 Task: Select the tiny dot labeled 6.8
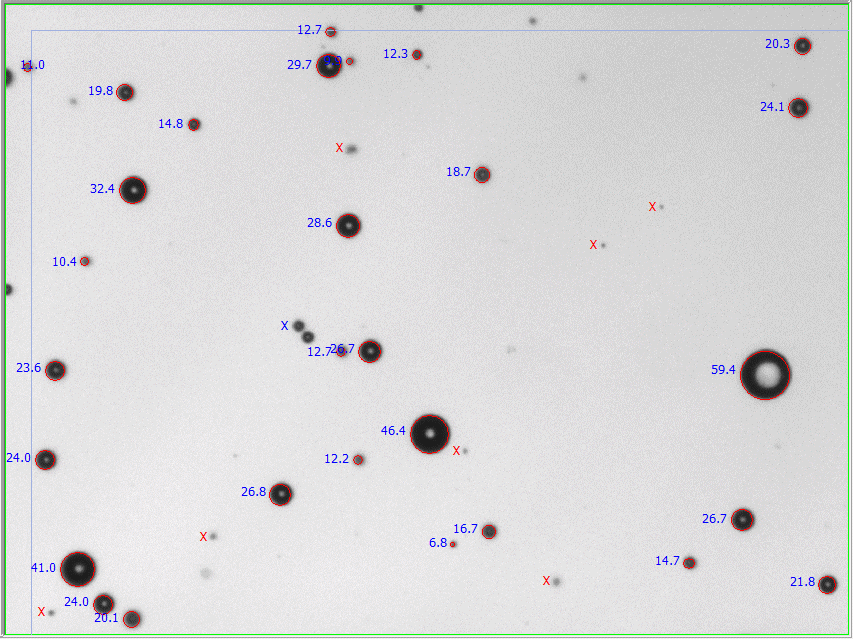[x=453, y=544]
